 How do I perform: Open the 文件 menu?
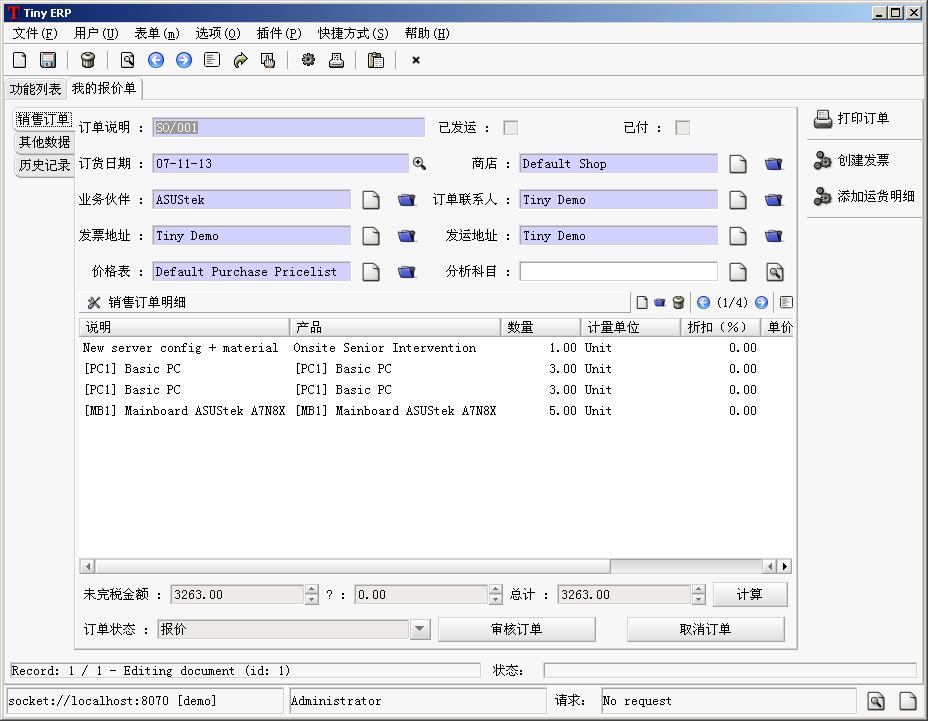pyautogui.click(x=35, y=33)
